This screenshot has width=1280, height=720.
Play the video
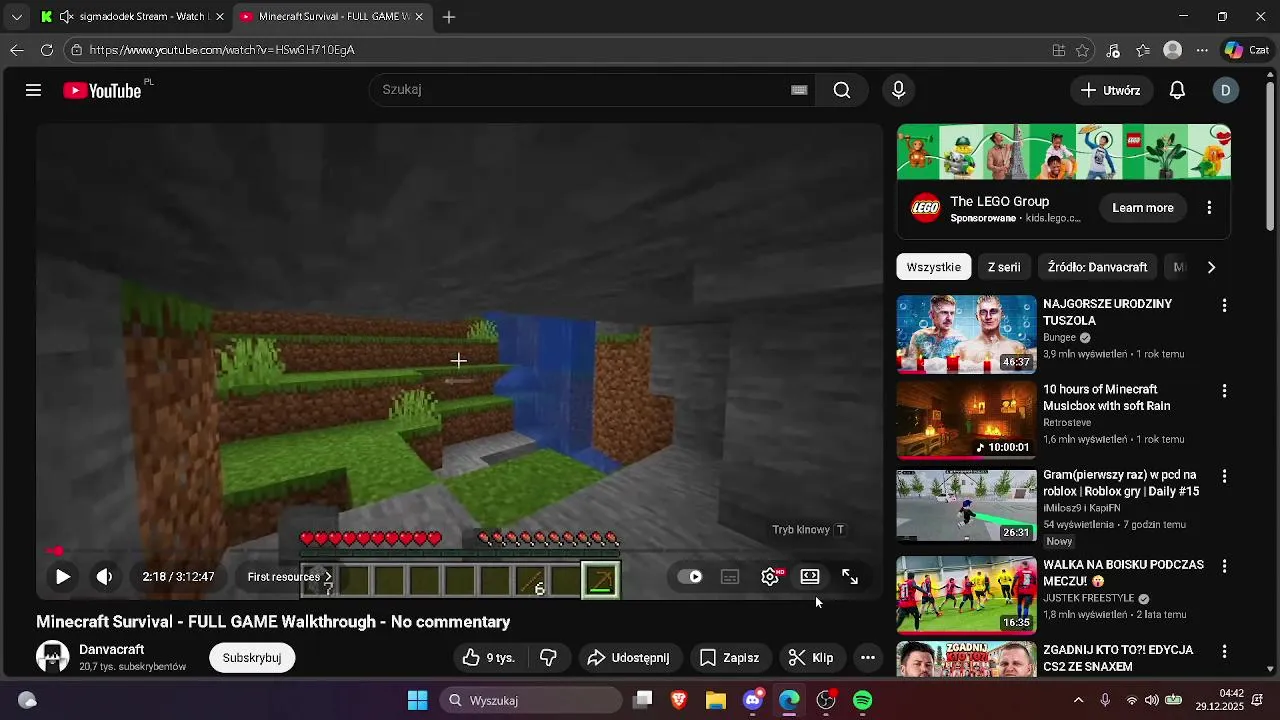62,577
